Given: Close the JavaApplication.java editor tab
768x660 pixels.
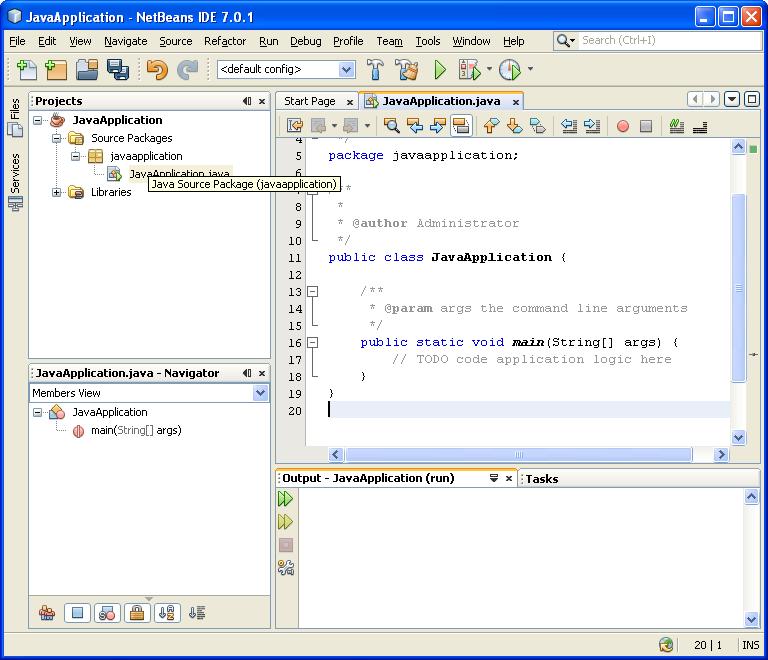Looking at the screenshot, I should [x=516, y=102].
